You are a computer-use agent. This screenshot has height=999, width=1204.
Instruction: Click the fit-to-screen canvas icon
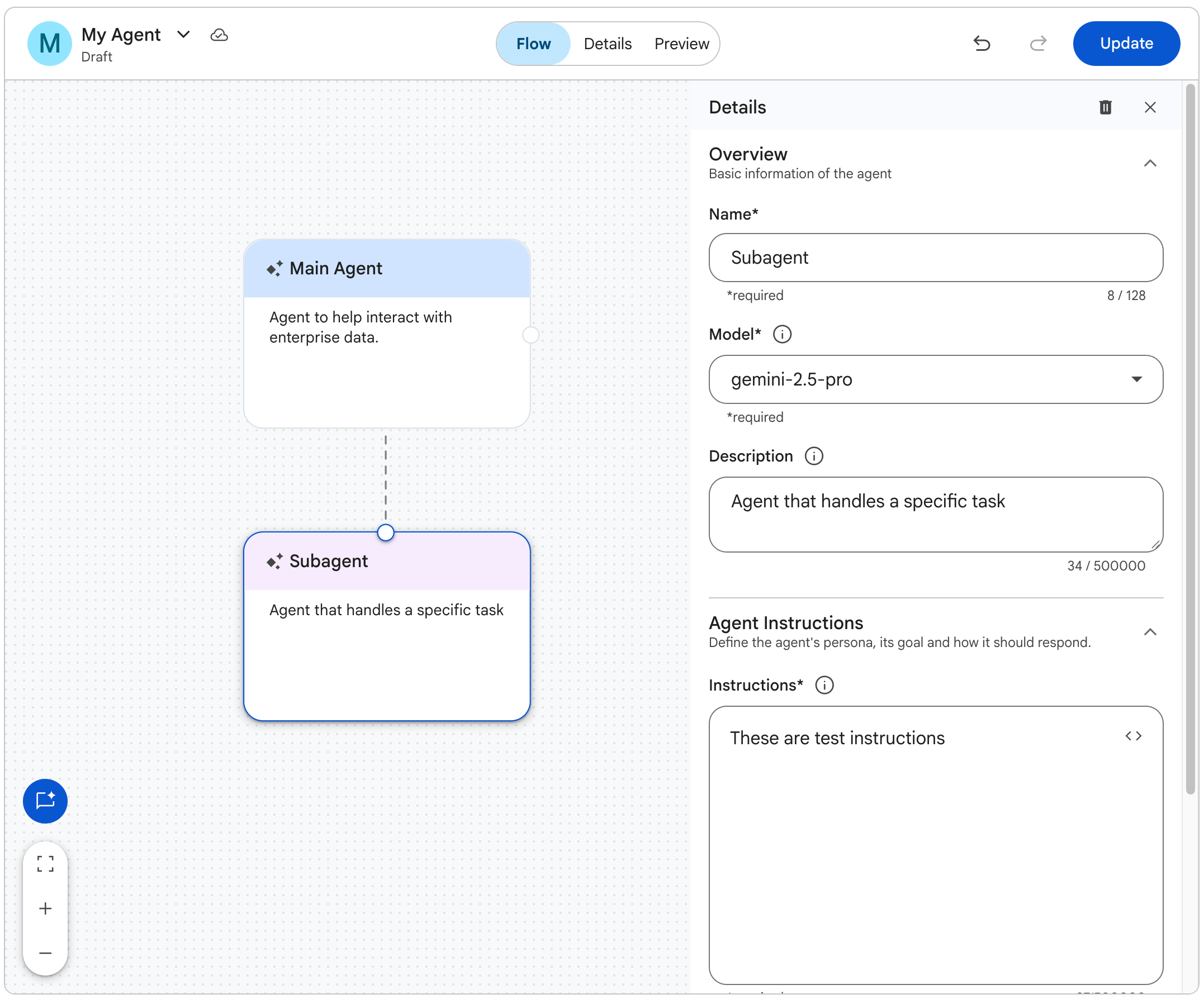(x=45, y=864)
